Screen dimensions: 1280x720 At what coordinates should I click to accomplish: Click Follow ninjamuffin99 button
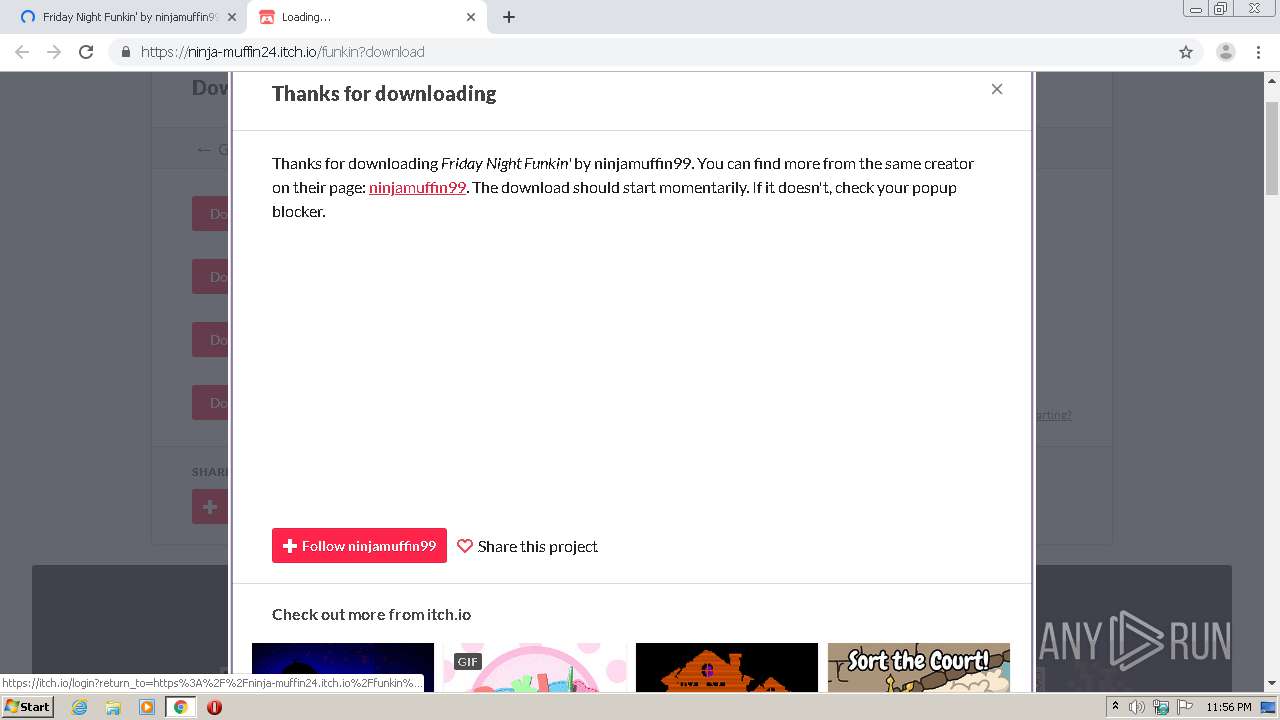pyautogui.click(x=359, y=546)
